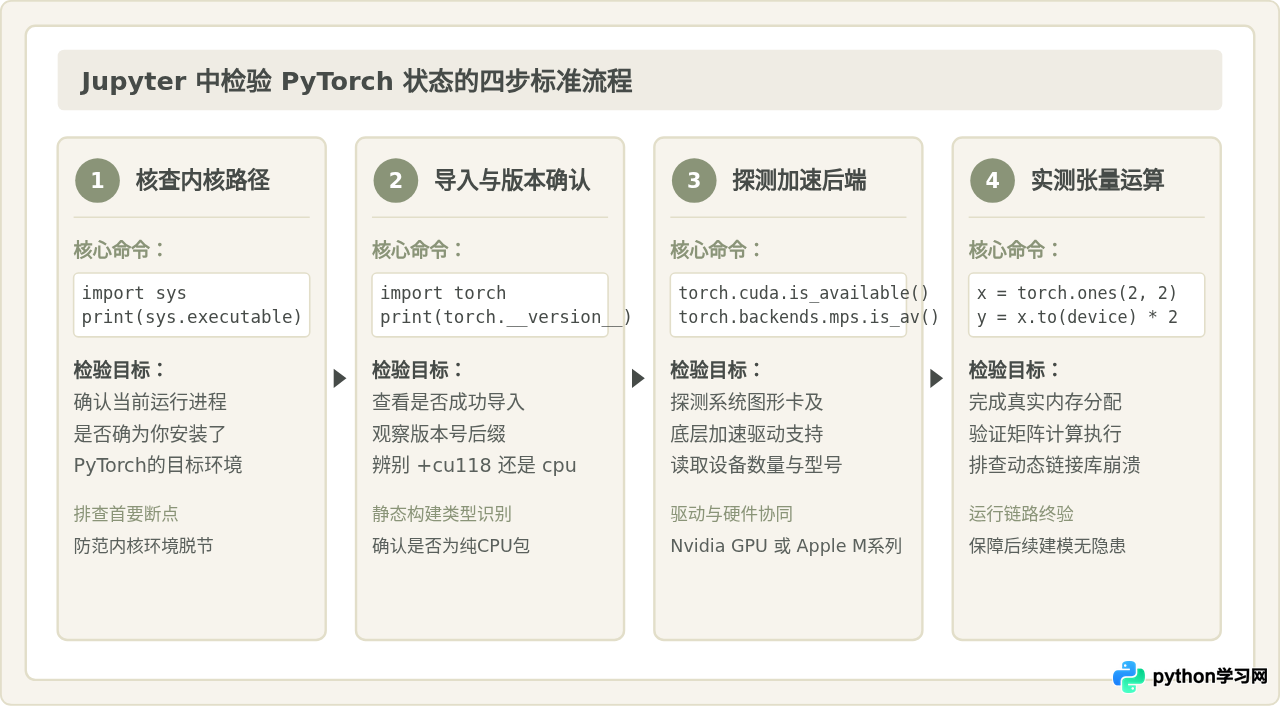Image resolution: width=1280 pixels, height=706 pixels.
Task: Click the line "观察版本号后缀"
Action: [439, 434]
